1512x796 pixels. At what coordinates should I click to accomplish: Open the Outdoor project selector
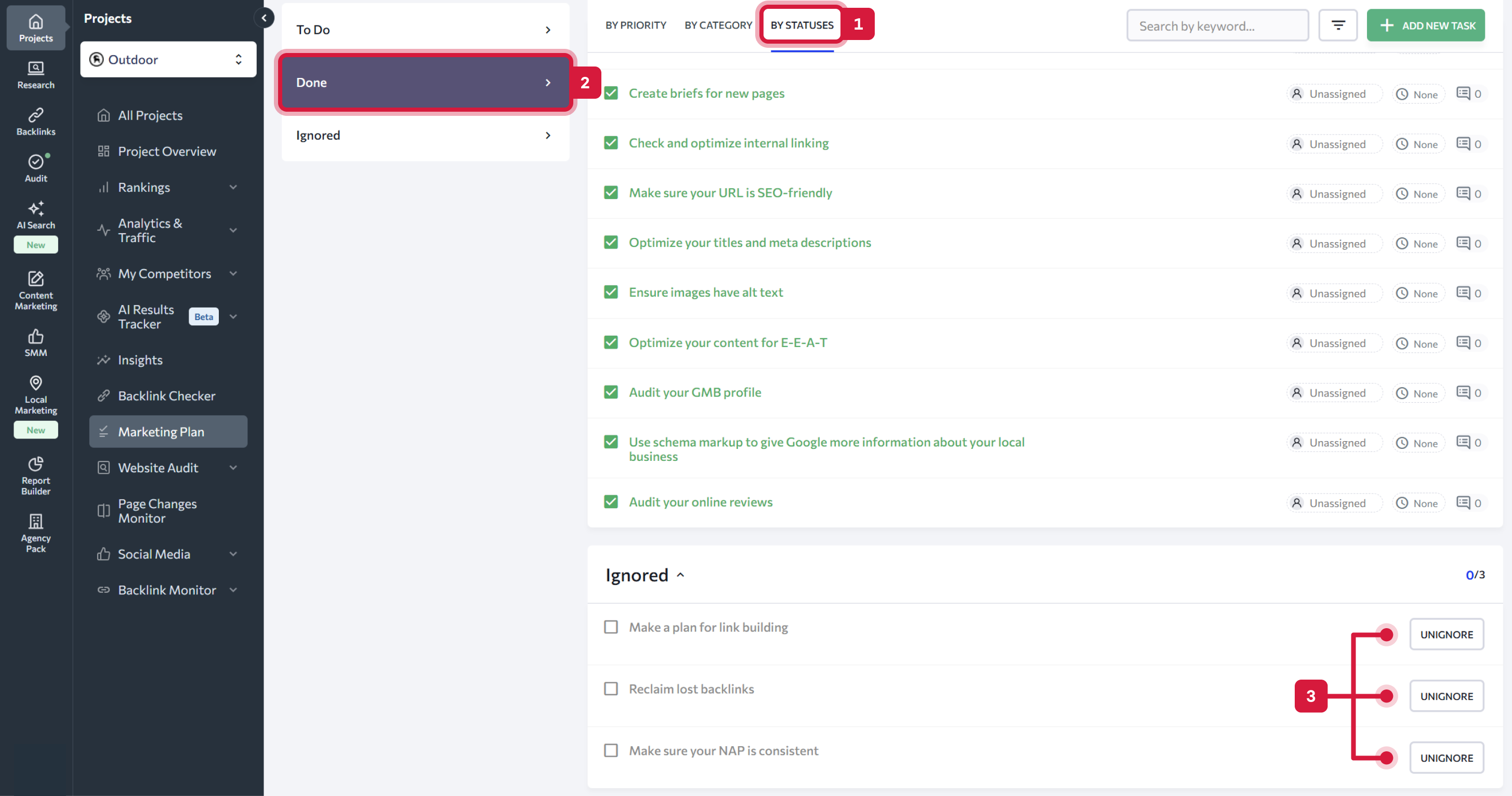[x=168, y=59]
